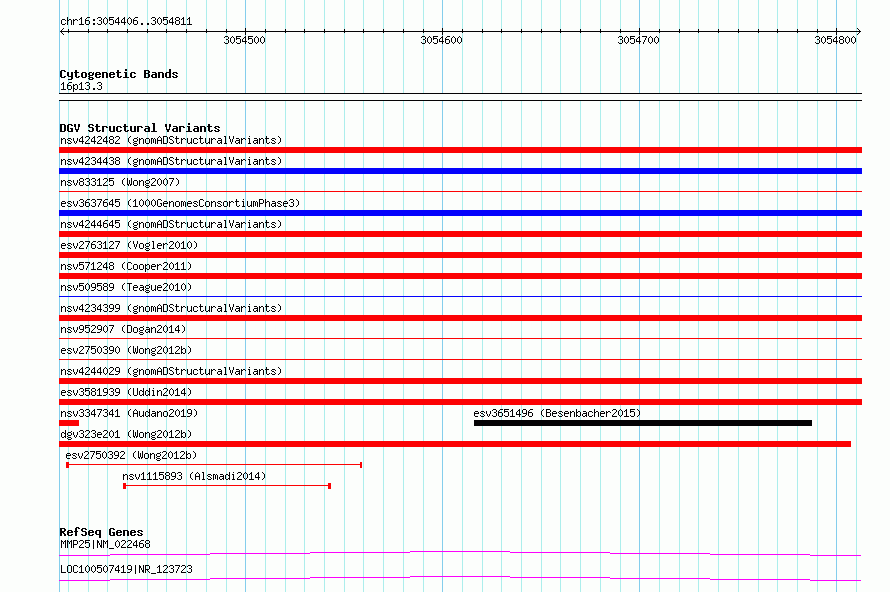Open variant esv2763127 (Vogler2010)
The height and width of the screenshot is (592, 890).
pos(129,245)
